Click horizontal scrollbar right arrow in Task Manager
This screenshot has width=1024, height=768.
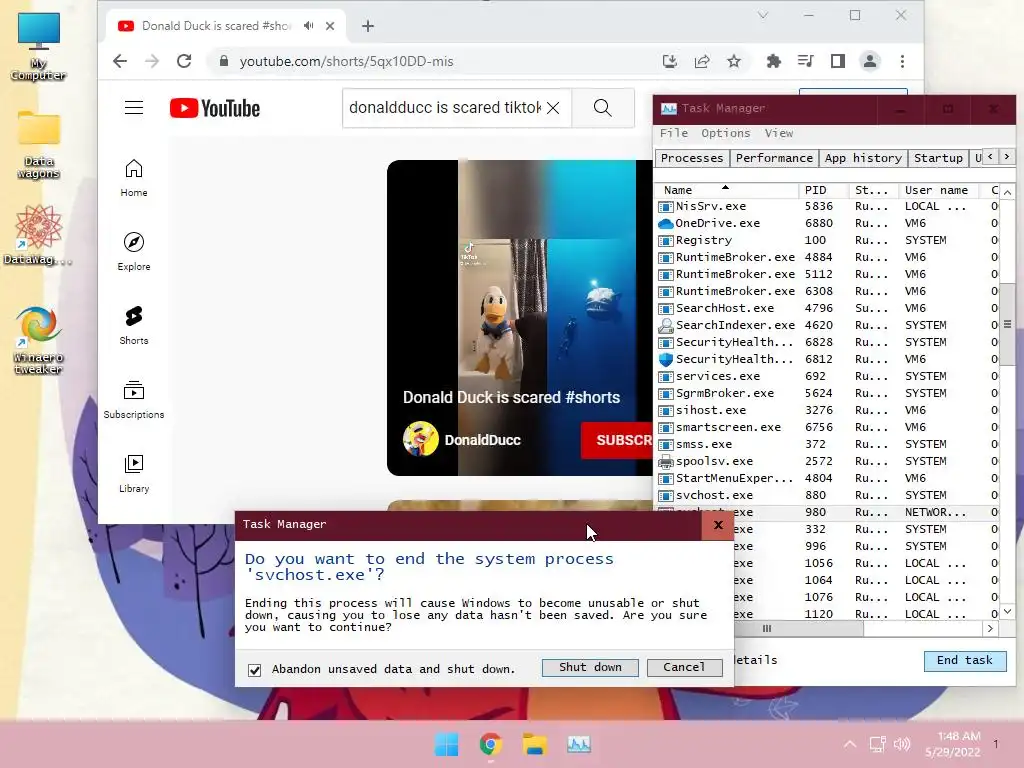pyautogui.click(x=990, y=628)
